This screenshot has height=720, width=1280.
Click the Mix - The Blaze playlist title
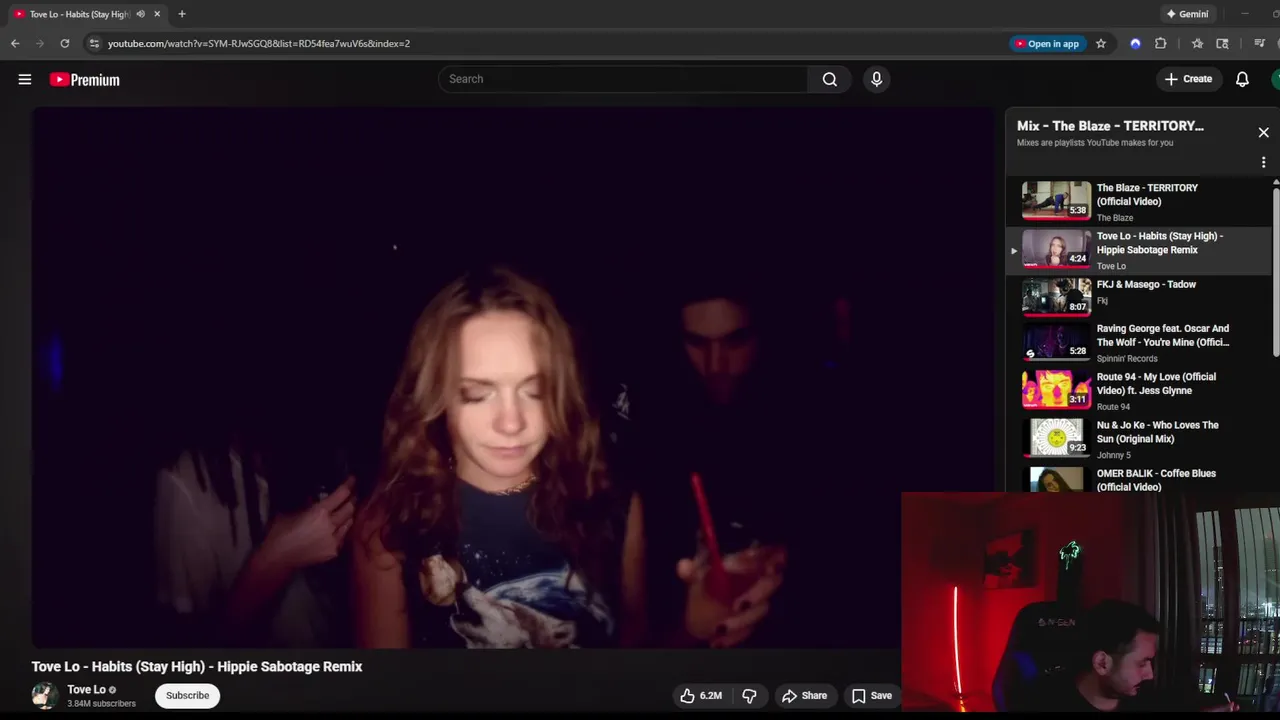coord(1110,126)
